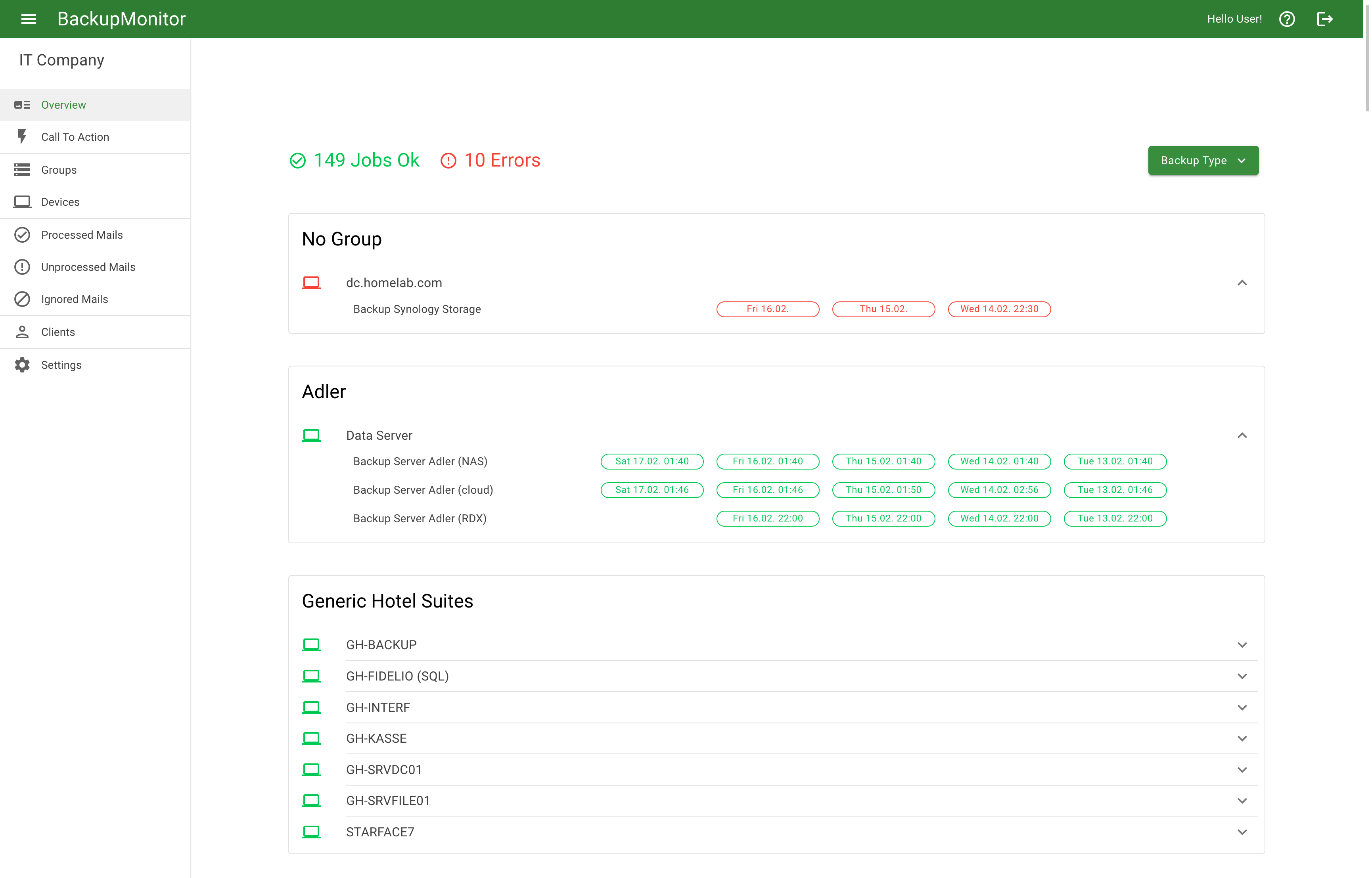Click the red dc.homelab.com device icon
The image size is (1372, 878).
310,283
